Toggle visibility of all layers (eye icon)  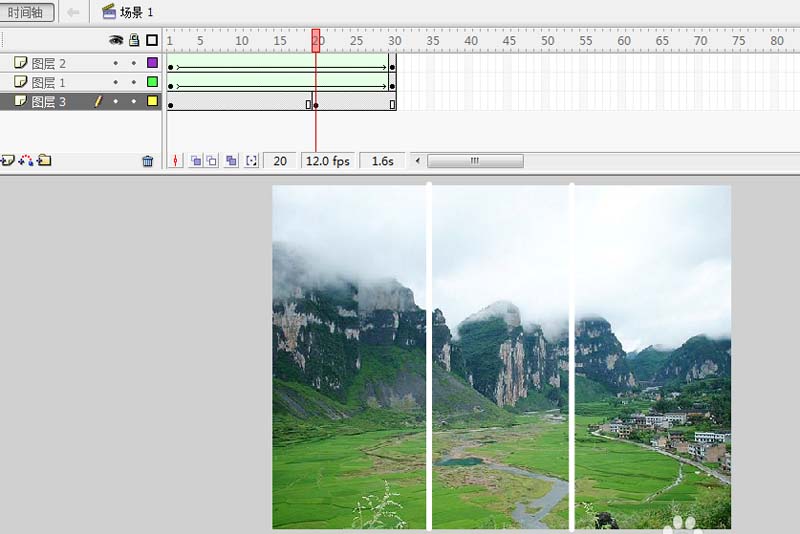tap(116, 40)
